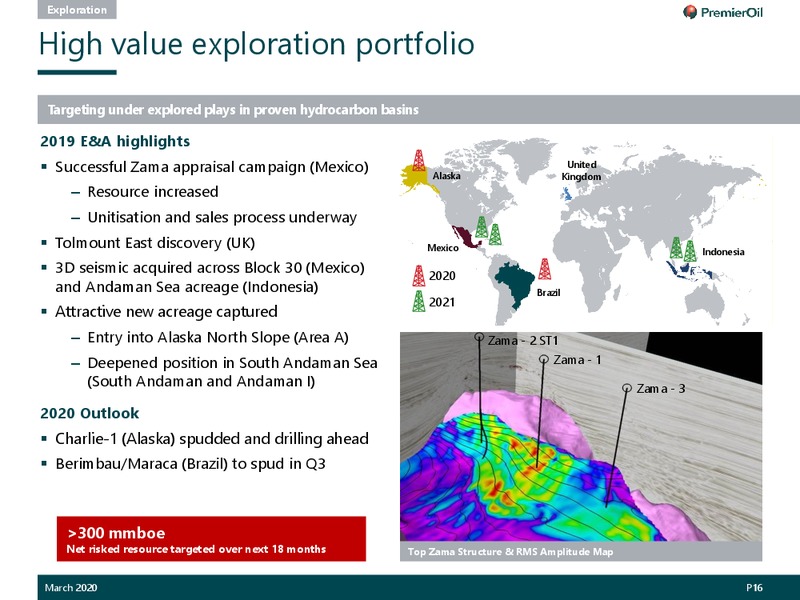Click 'Charlie-1 (Alaska) spudded' bullet

pos(212,439)
